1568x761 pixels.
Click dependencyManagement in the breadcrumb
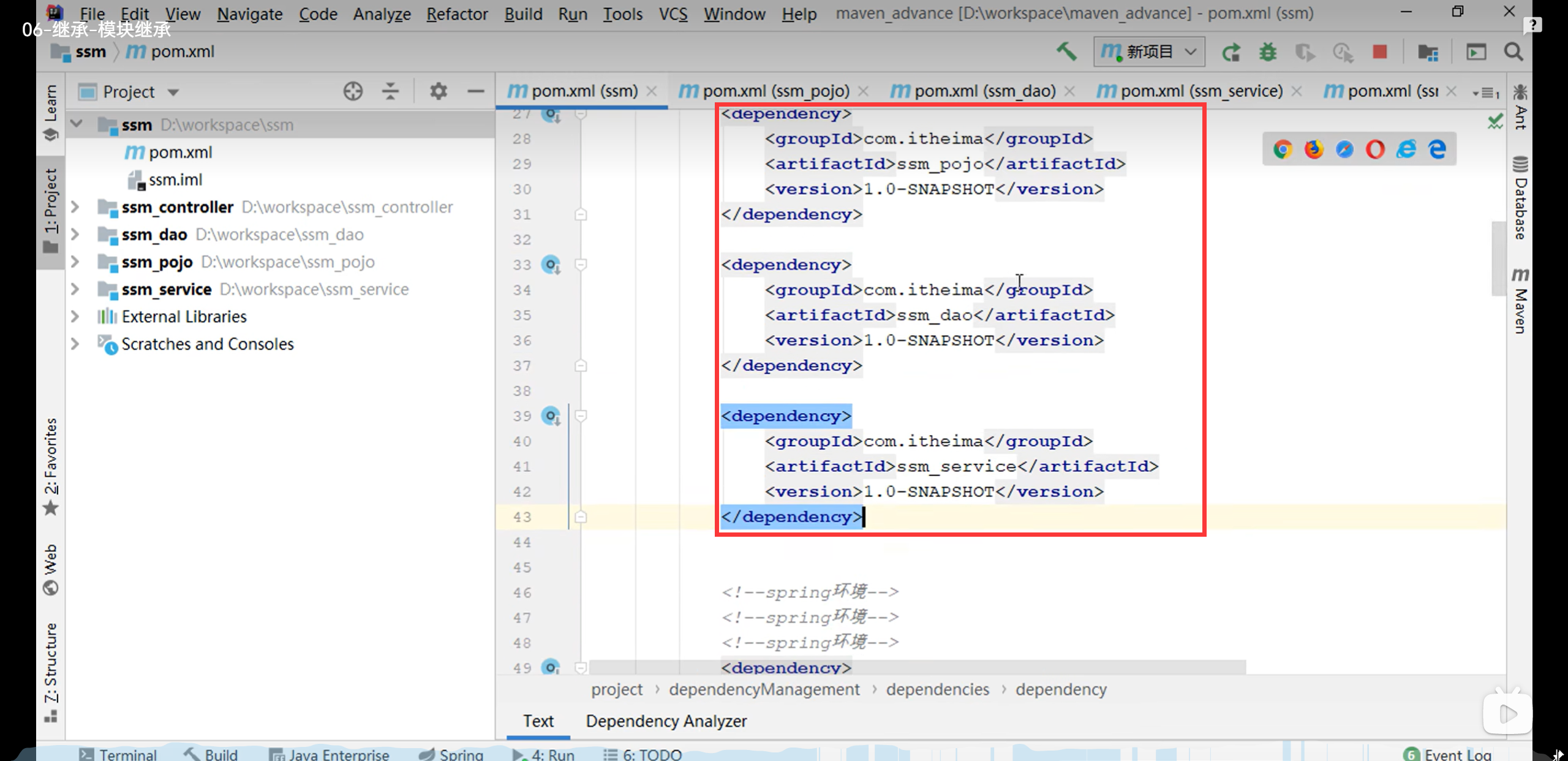click(x=764, y=689)
